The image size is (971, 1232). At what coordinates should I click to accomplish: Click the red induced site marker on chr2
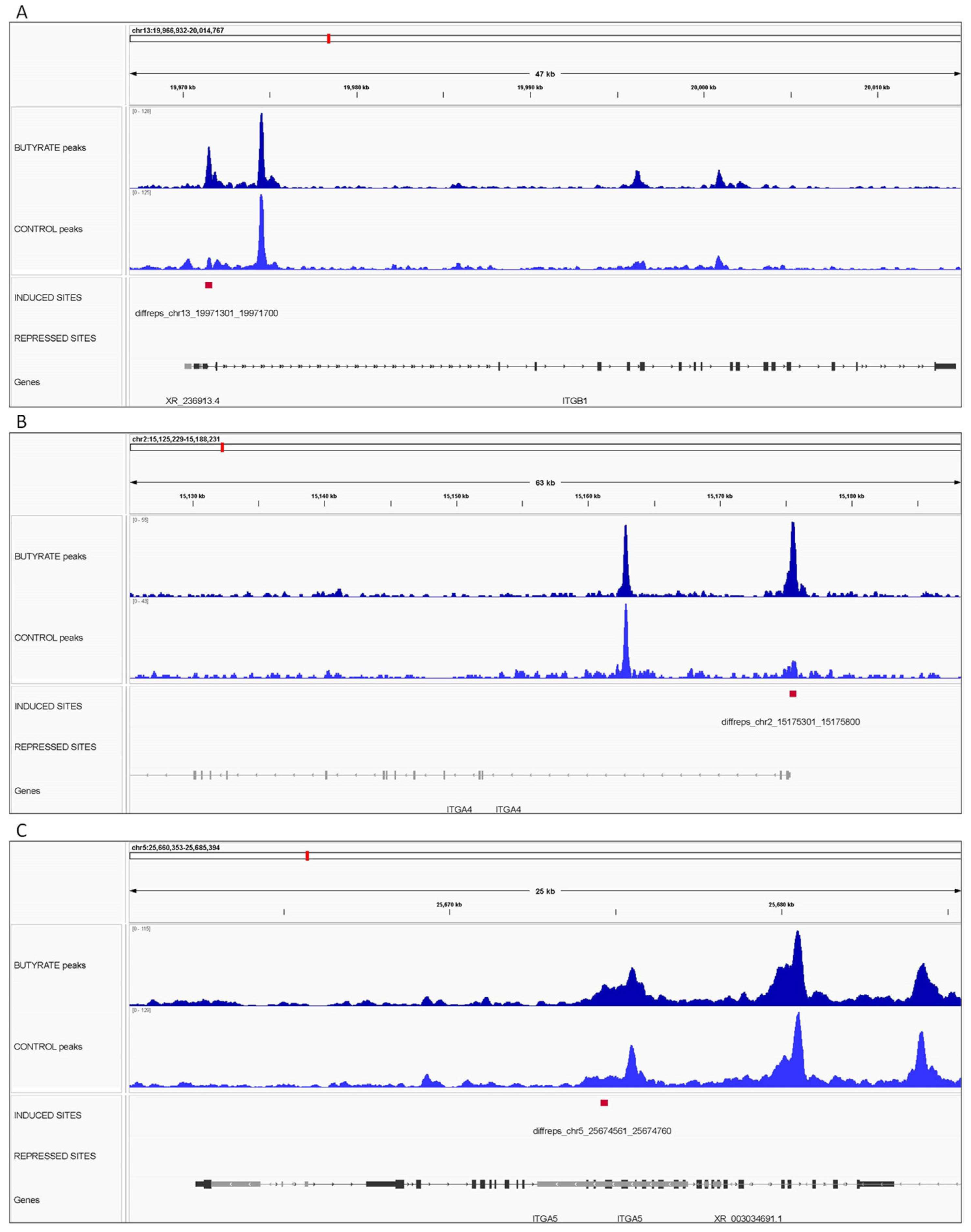[792, 694]
